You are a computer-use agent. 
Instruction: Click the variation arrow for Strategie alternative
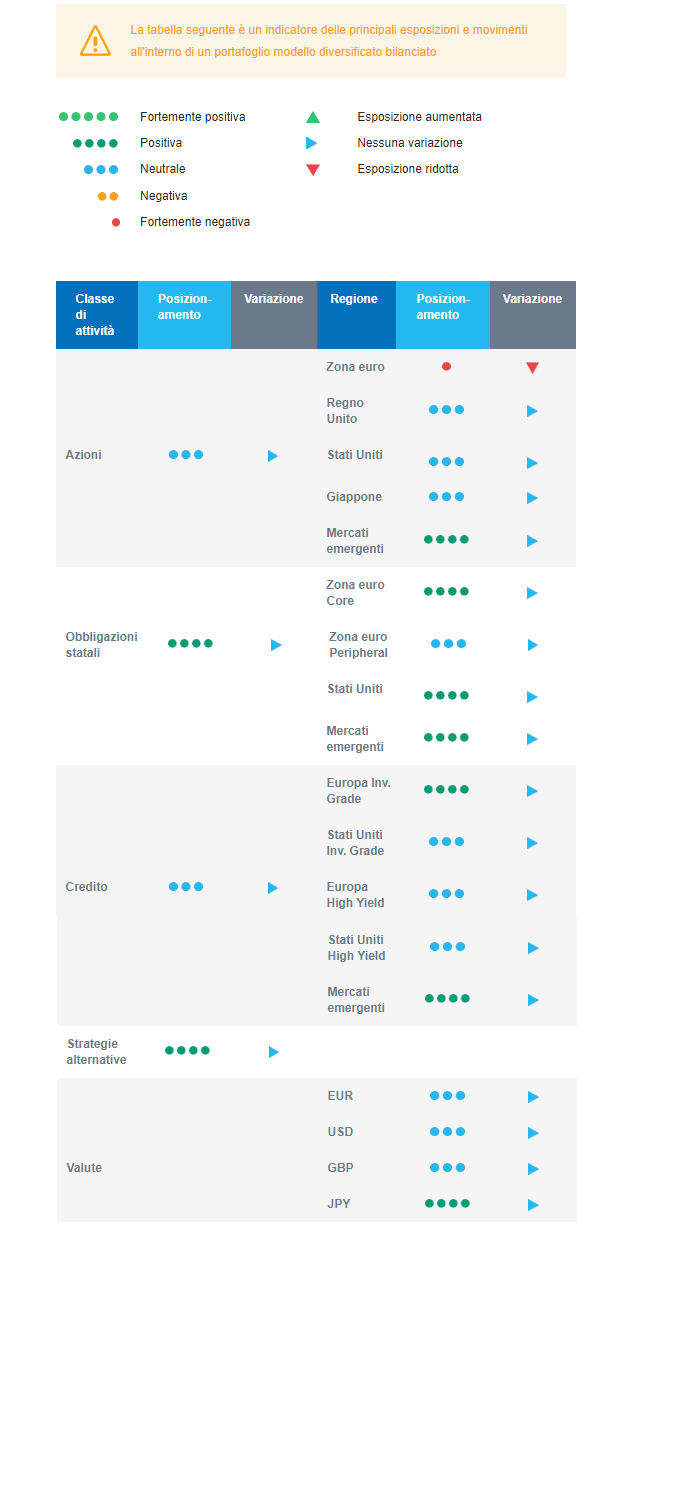[x=274, y=1052]
